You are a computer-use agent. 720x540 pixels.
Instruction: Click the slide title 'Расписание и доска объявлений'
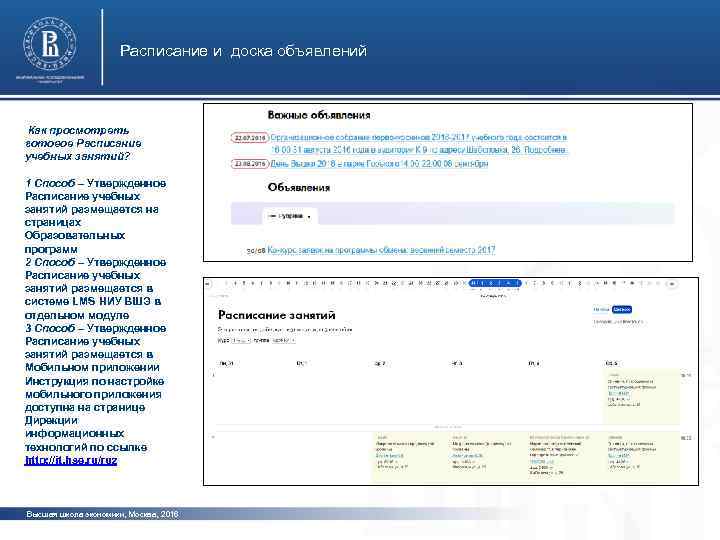coord(243,51)
